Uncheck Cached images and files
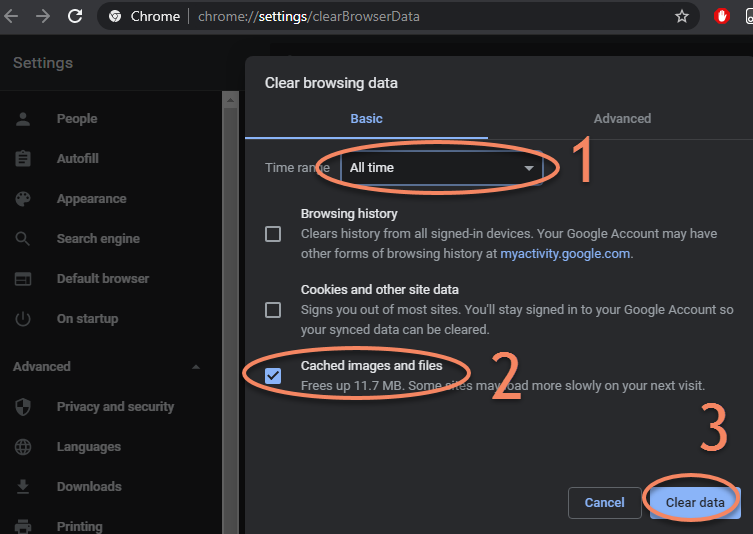Screen dimensions: 753x534 (273, 376)
